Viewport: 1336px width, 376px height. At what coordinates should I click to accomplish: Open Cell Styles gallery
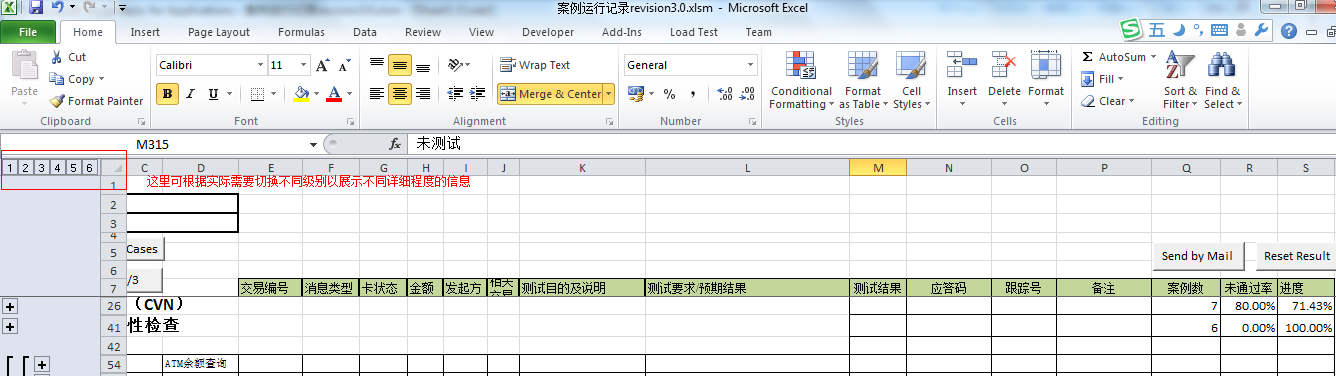(911, 80)
